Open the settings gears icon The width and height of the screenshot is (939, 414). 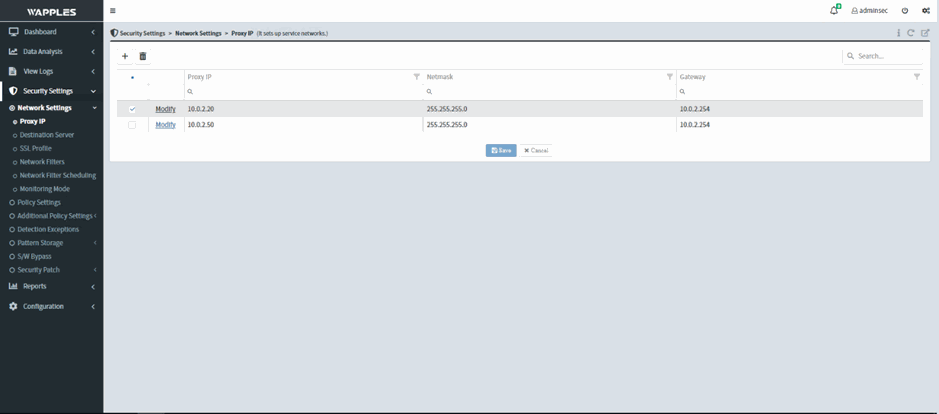925,11
